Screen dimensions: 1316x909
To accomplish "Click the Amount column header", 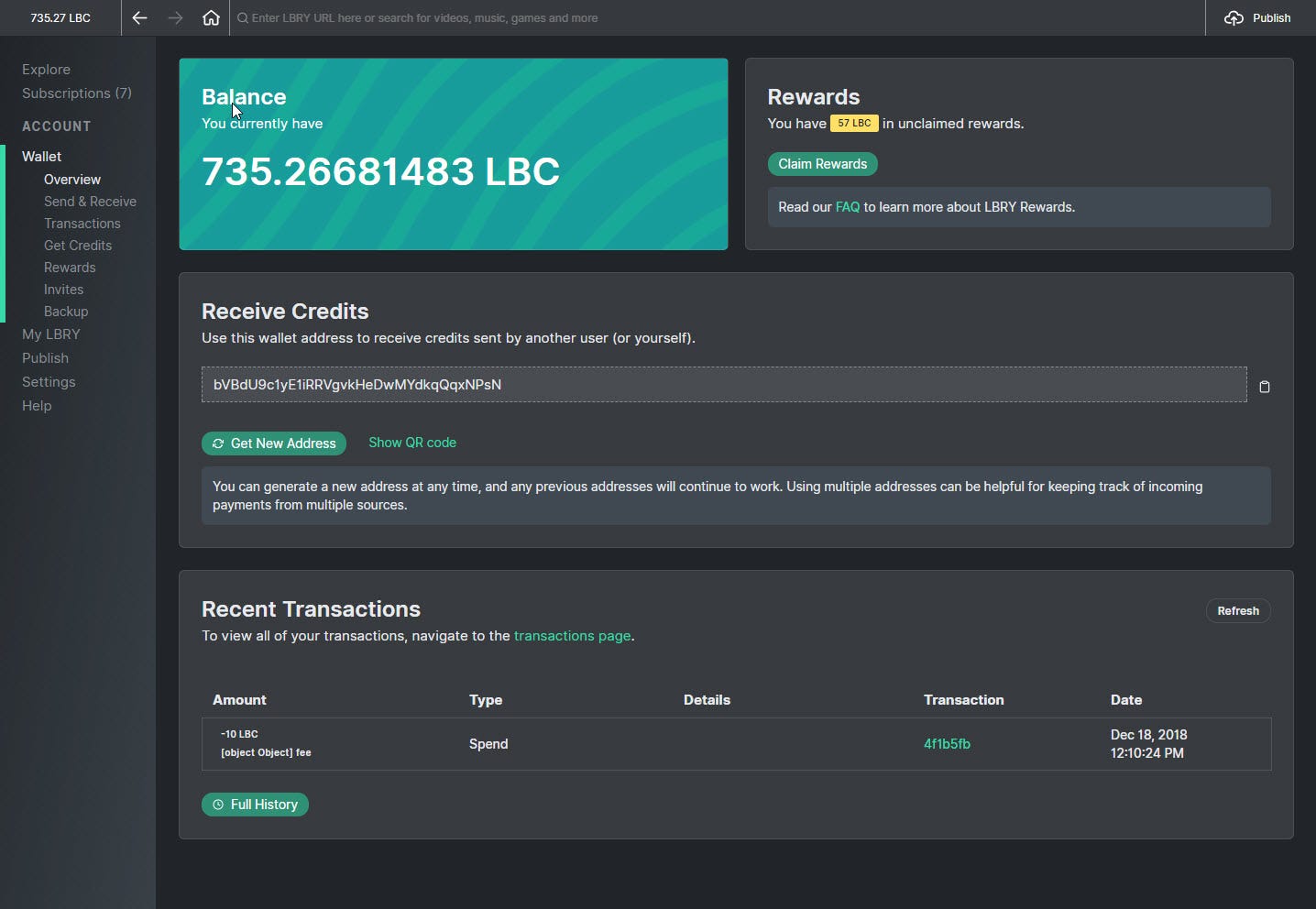I will [239, 700].
